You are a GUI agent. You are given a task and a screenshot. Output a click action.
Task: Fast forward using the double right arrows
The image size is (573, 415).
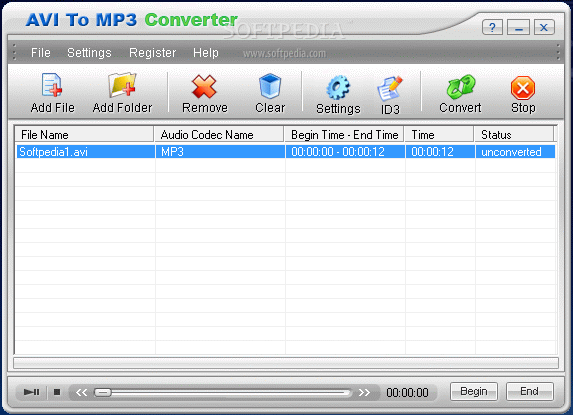coord(364,392)
